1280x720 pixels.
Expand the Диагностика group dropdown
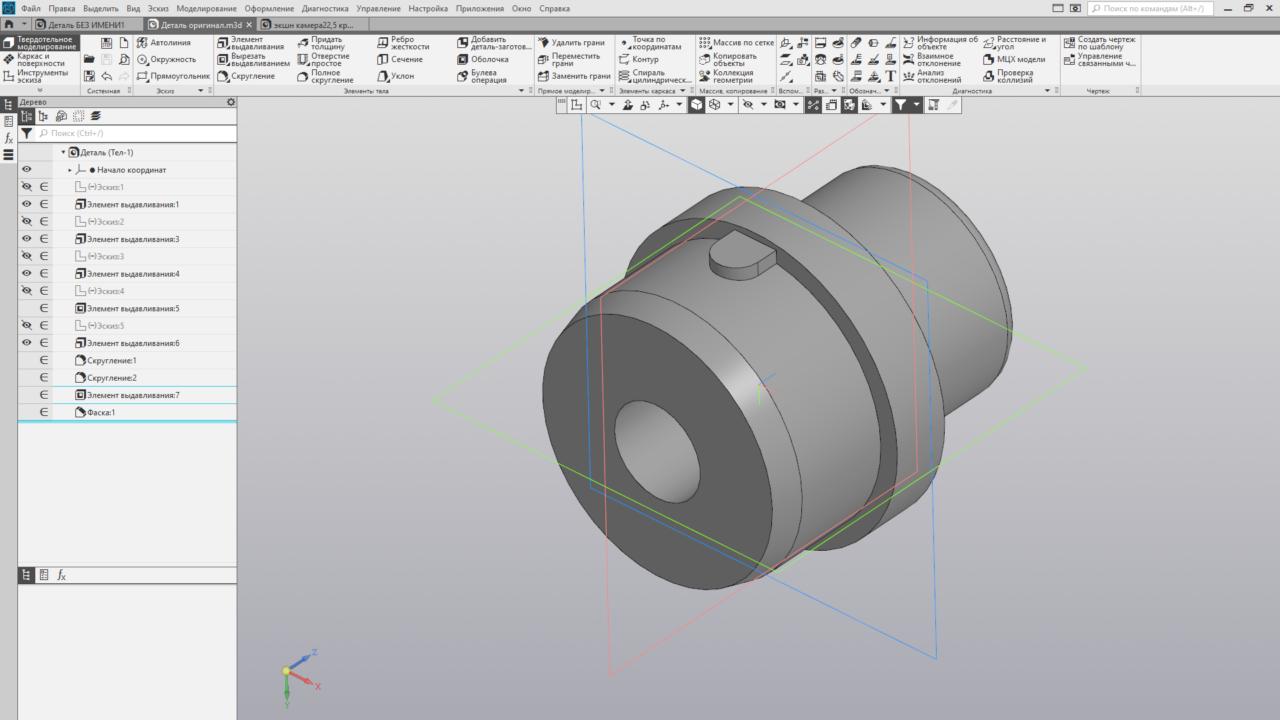point(1048,91)
